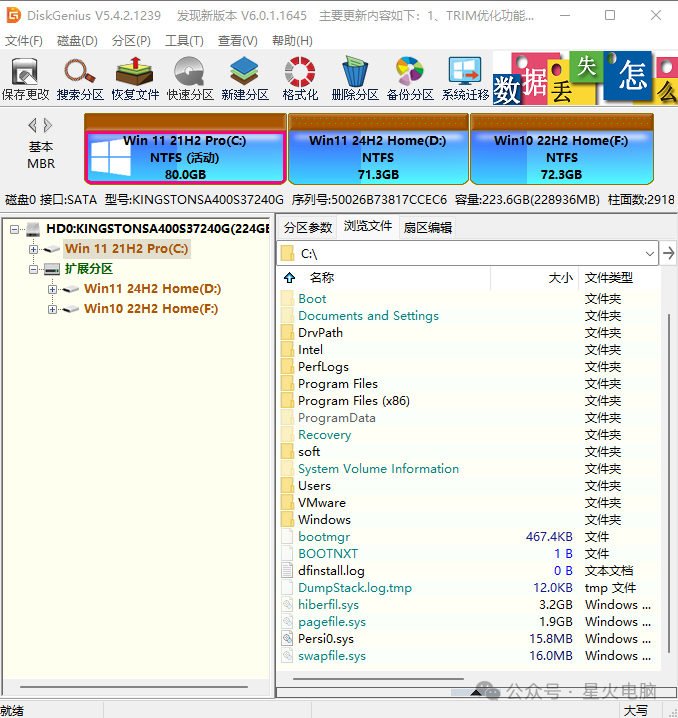Viewport: 678px width, 718px height.
Task: Select the VMware folder
Action: point(322,502)
